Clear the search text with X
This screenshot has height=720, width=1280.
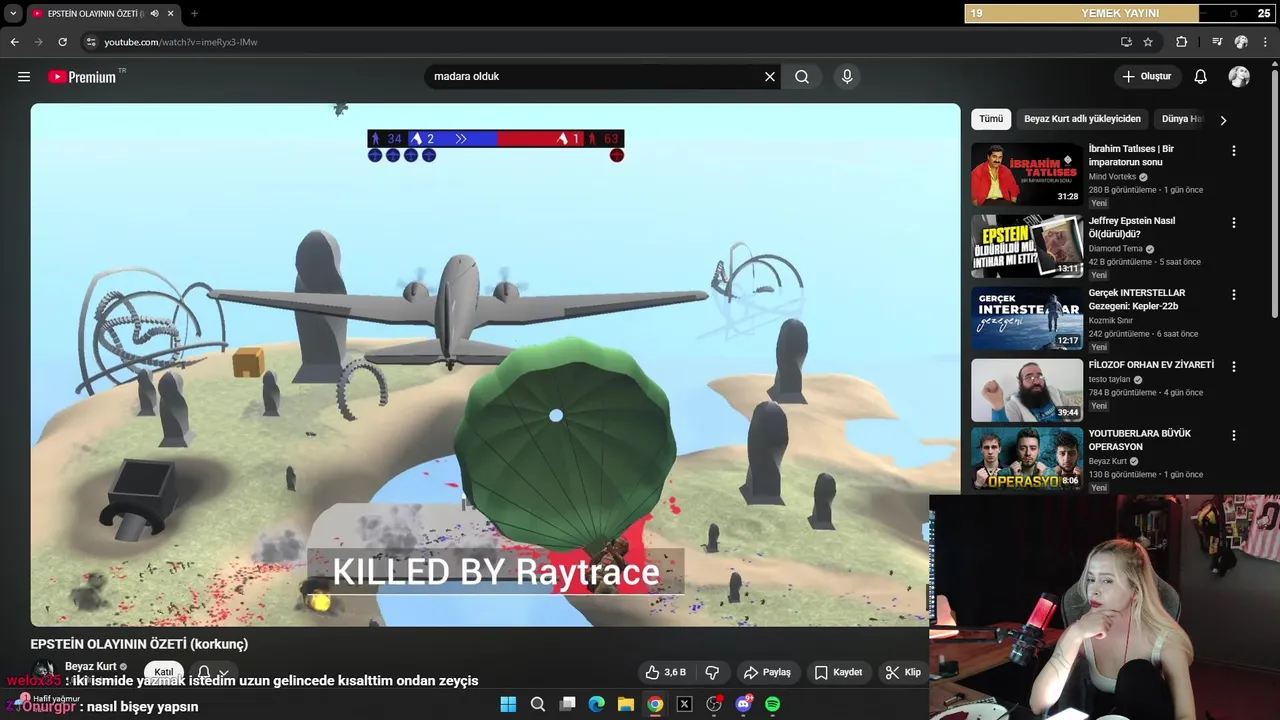770,76
